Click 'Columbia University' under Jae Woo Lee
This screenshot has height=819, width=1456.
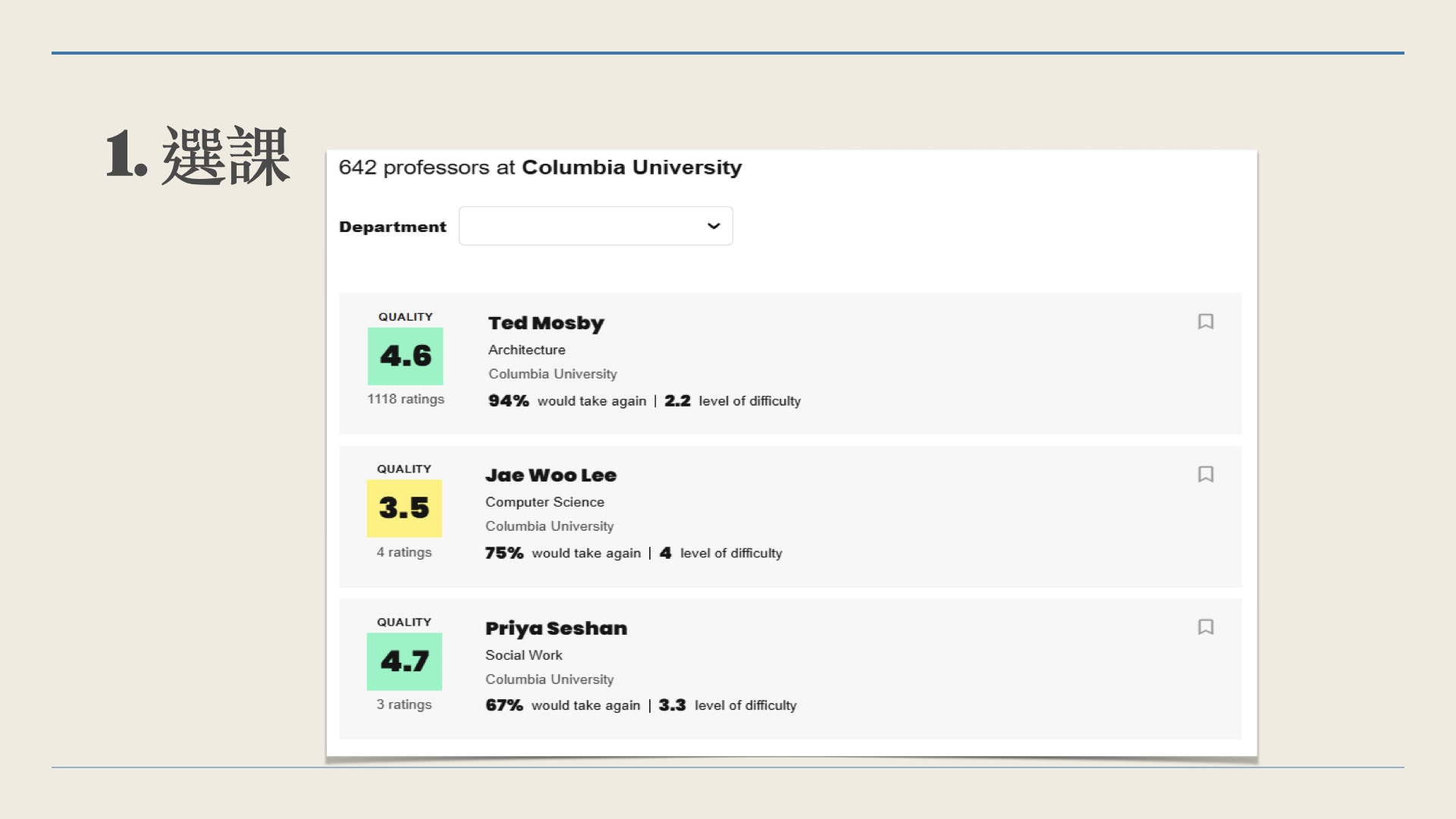click(x=550, y=526)
